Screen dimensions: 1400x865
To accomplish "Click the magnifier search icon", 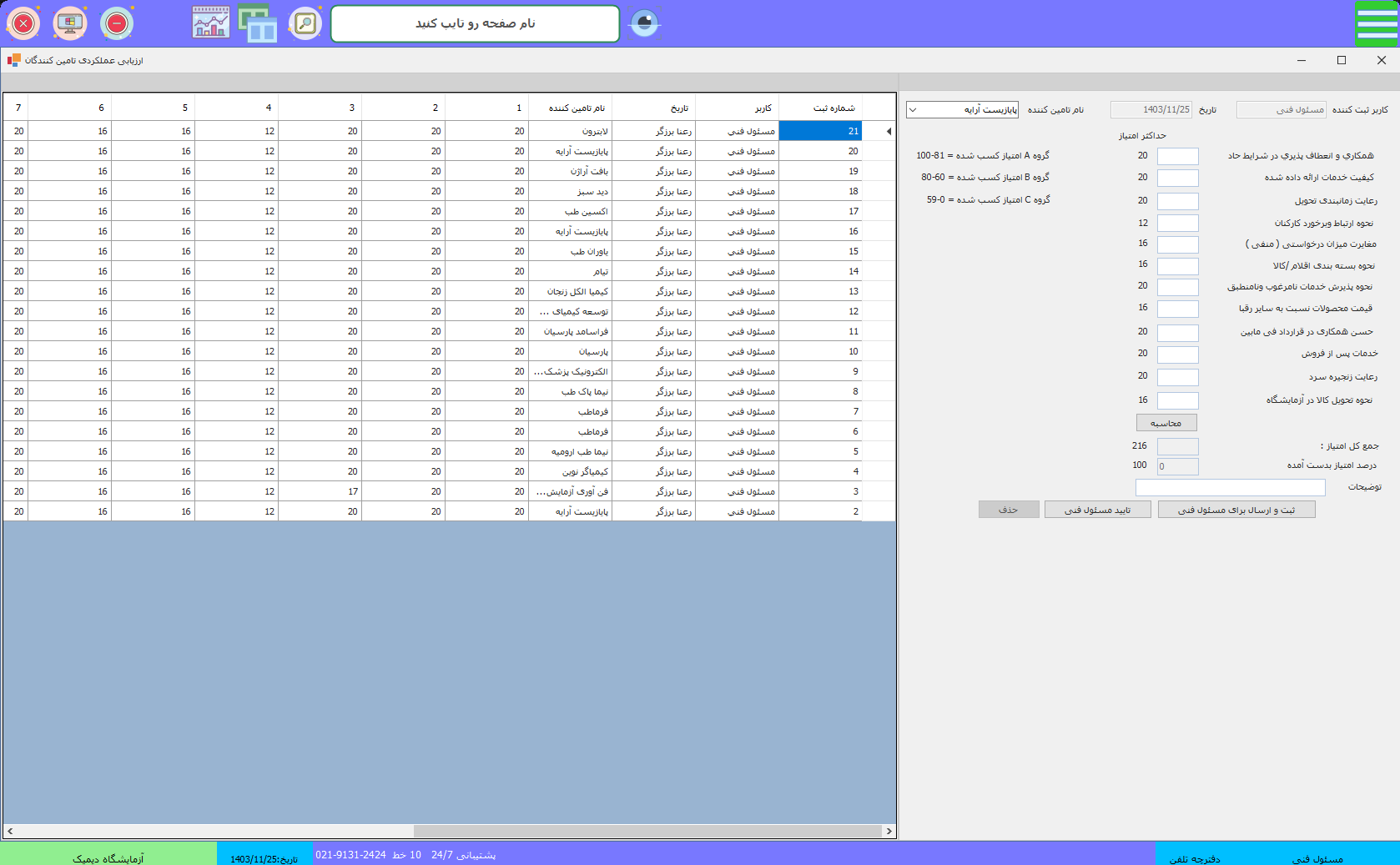I will (x=305, y=23).
